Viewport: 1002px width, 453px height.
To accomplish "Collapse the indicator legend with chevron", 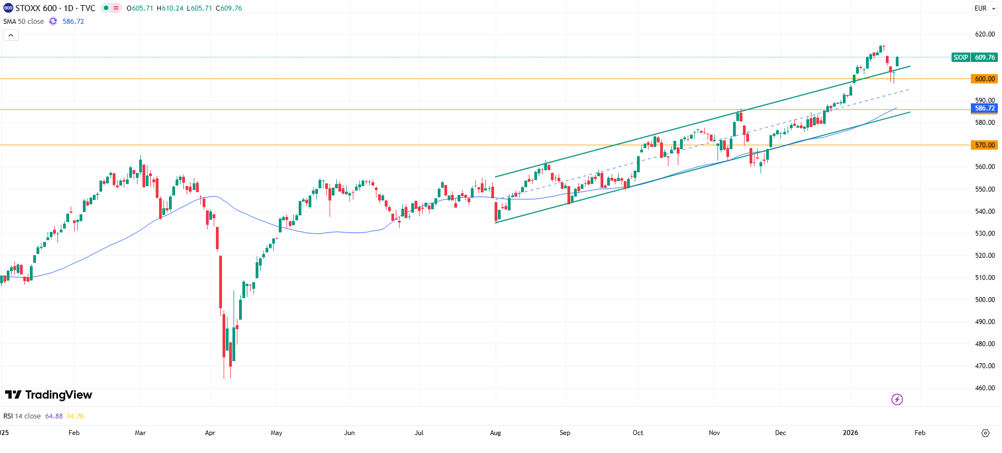I will (x=11, y=35).
